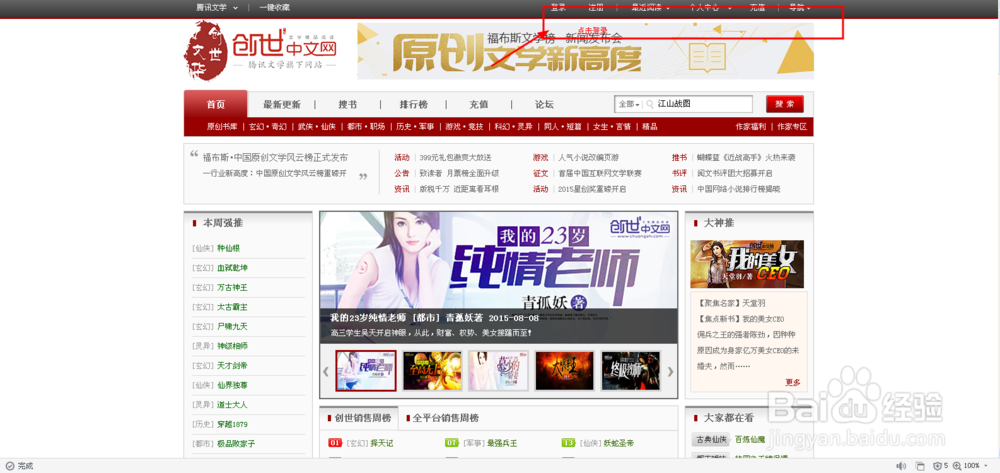
Task: Open the 种仙根 book link
Action: pyautogui.click(x=228, y=248)
